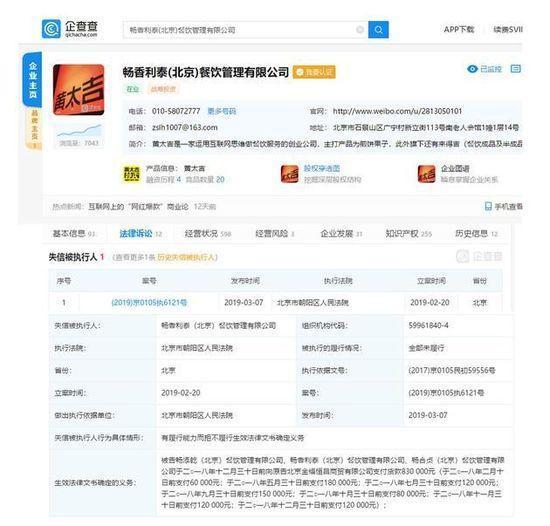Open the 企业图谱 enterprise graph icon
Viewport: 550px width, 526px height.
tap(427, 174)
